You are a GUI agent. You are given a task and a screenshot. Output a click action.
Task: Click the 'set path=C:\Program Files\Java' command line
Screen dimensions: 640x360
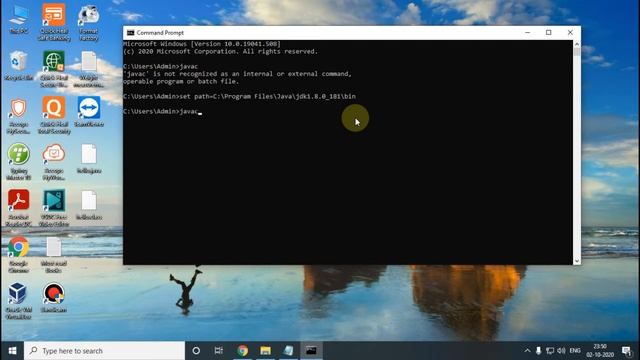tap(239, 96)
